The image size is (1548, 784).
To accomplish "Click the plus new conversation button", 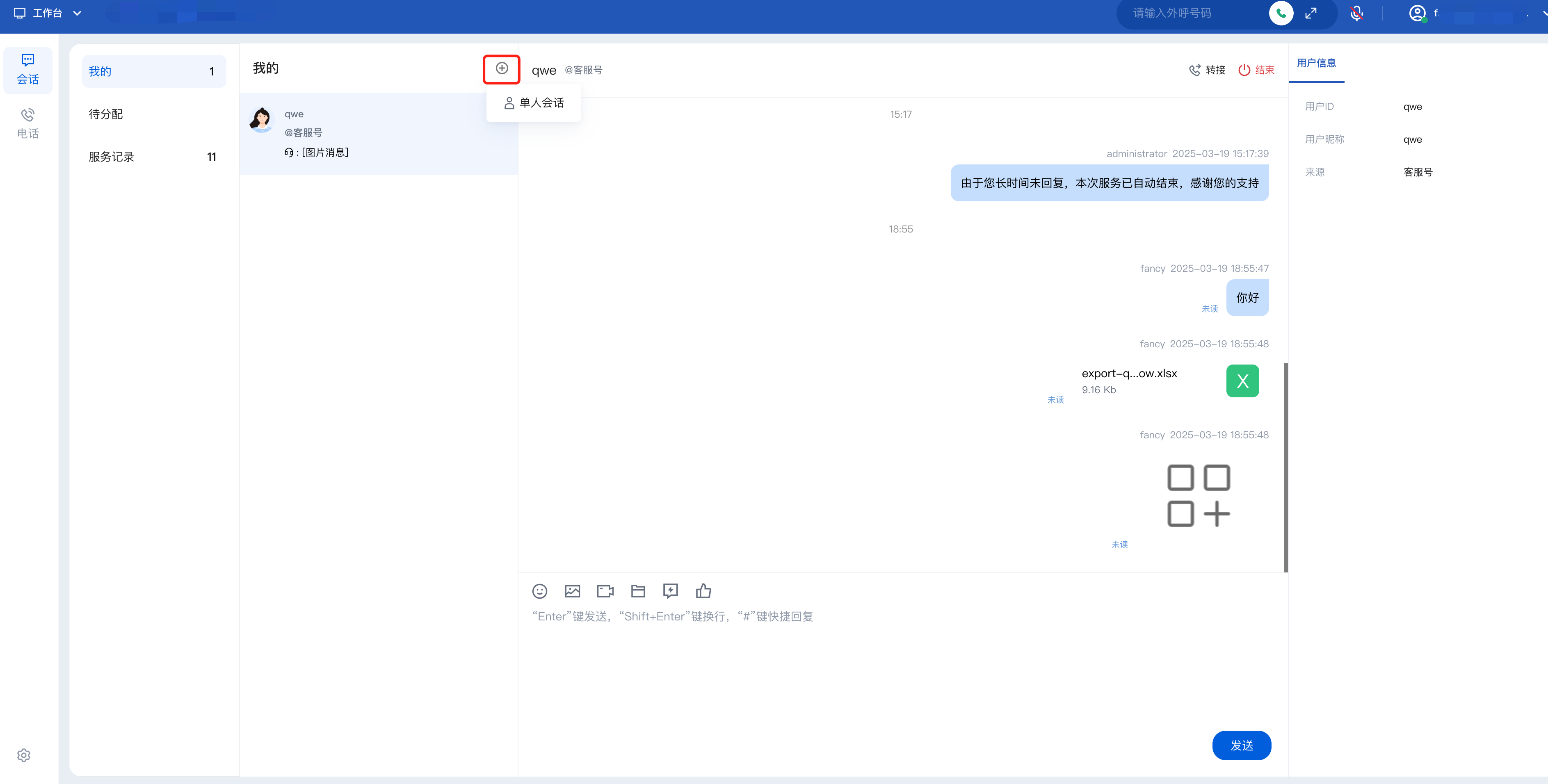I will [502, 68].
